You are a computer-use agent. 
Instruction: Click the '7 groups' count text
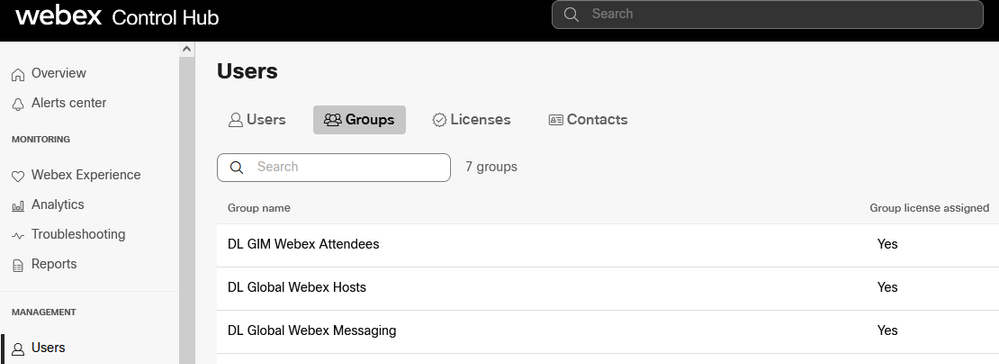coord(491,167)
